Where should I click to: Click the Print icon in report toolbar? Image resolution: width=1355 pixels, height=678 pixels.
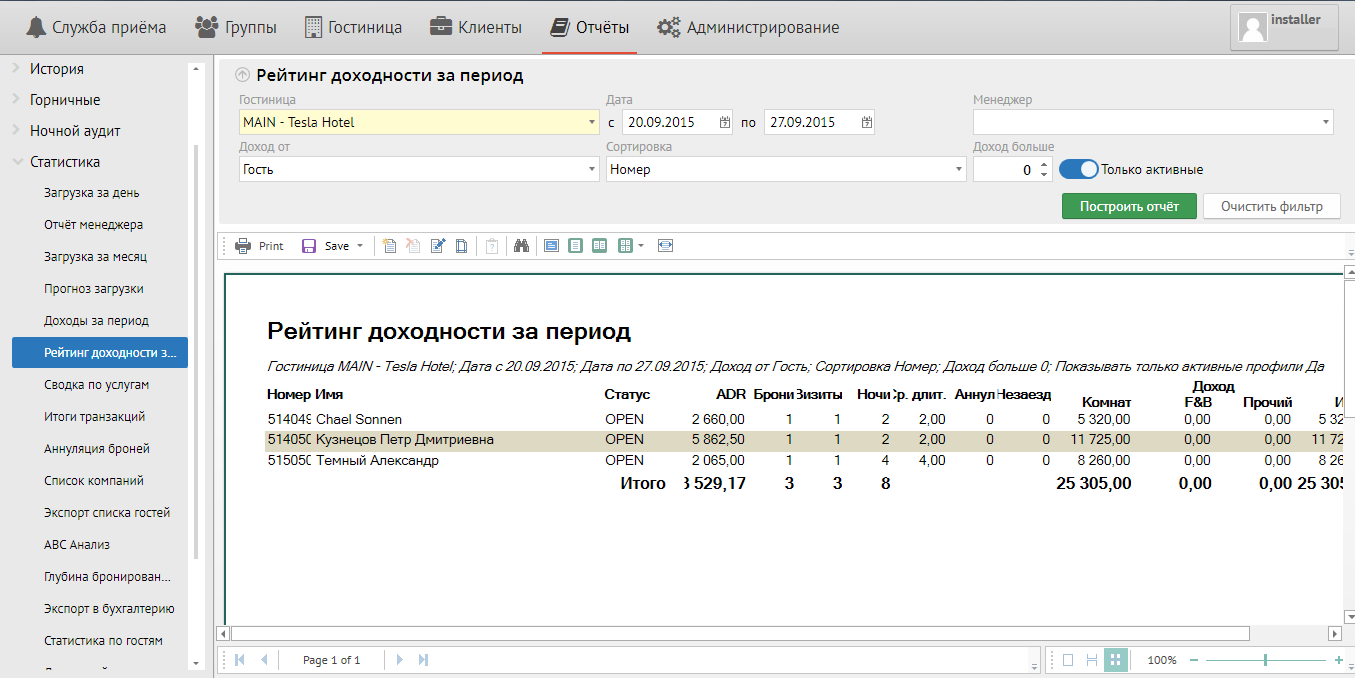[x=243, y=246]
